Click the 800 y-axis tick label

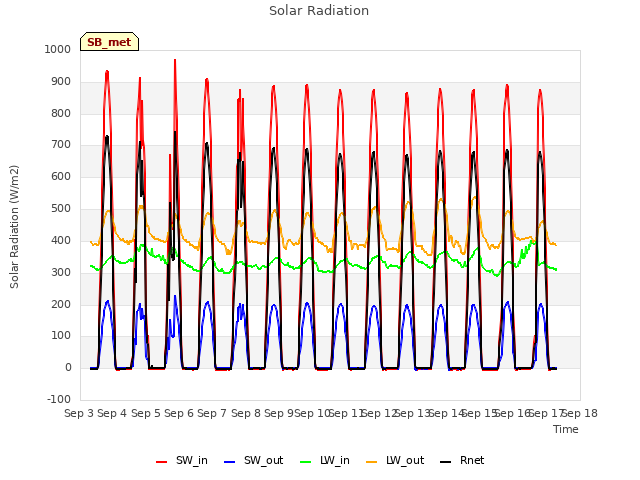(61, 113)
